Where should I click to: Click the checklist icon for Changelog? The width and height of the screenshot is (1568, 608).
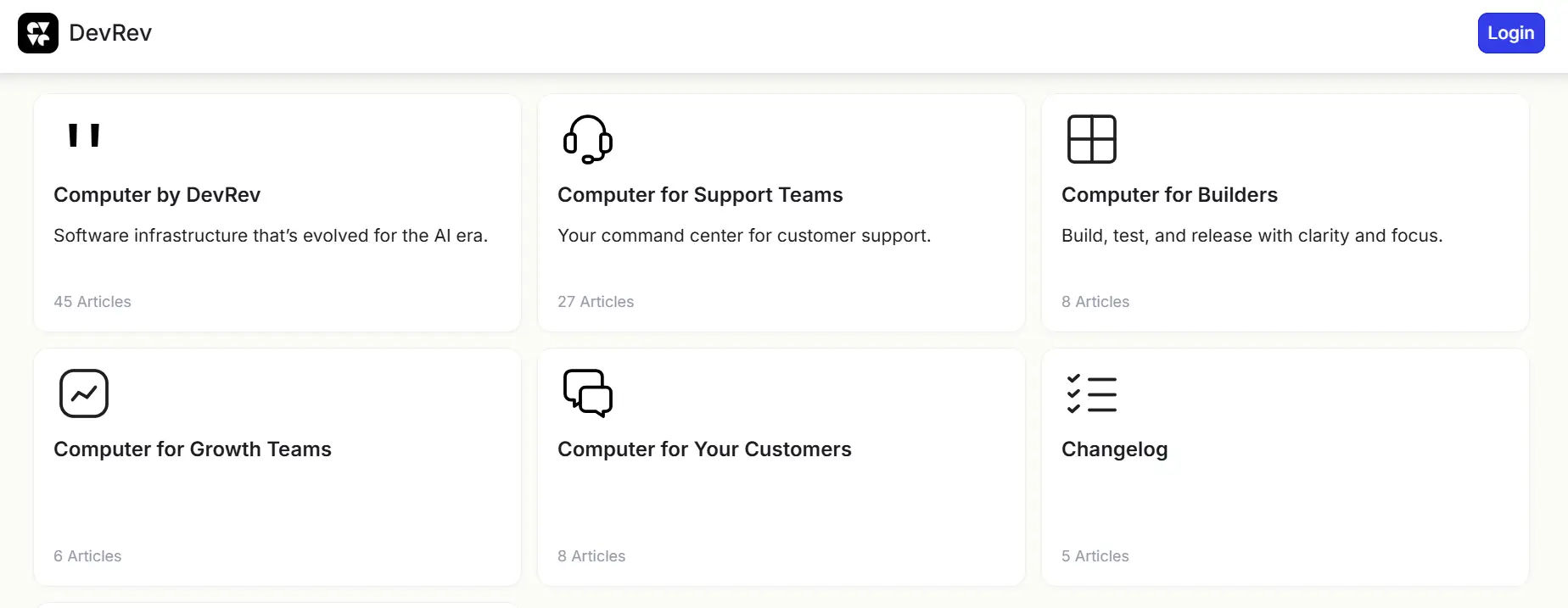click(x=1091, y=393)
